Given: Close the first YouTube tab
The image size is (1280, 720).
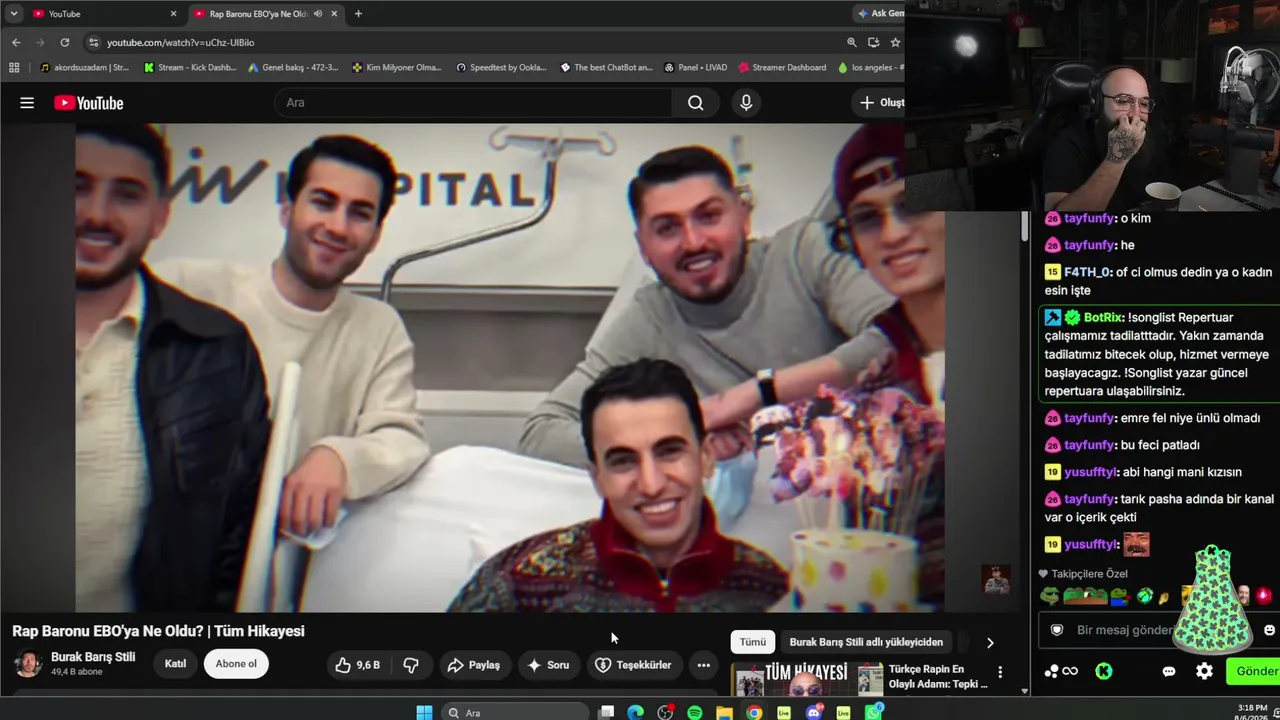Looking at the screenshot, I should point(173,14).
